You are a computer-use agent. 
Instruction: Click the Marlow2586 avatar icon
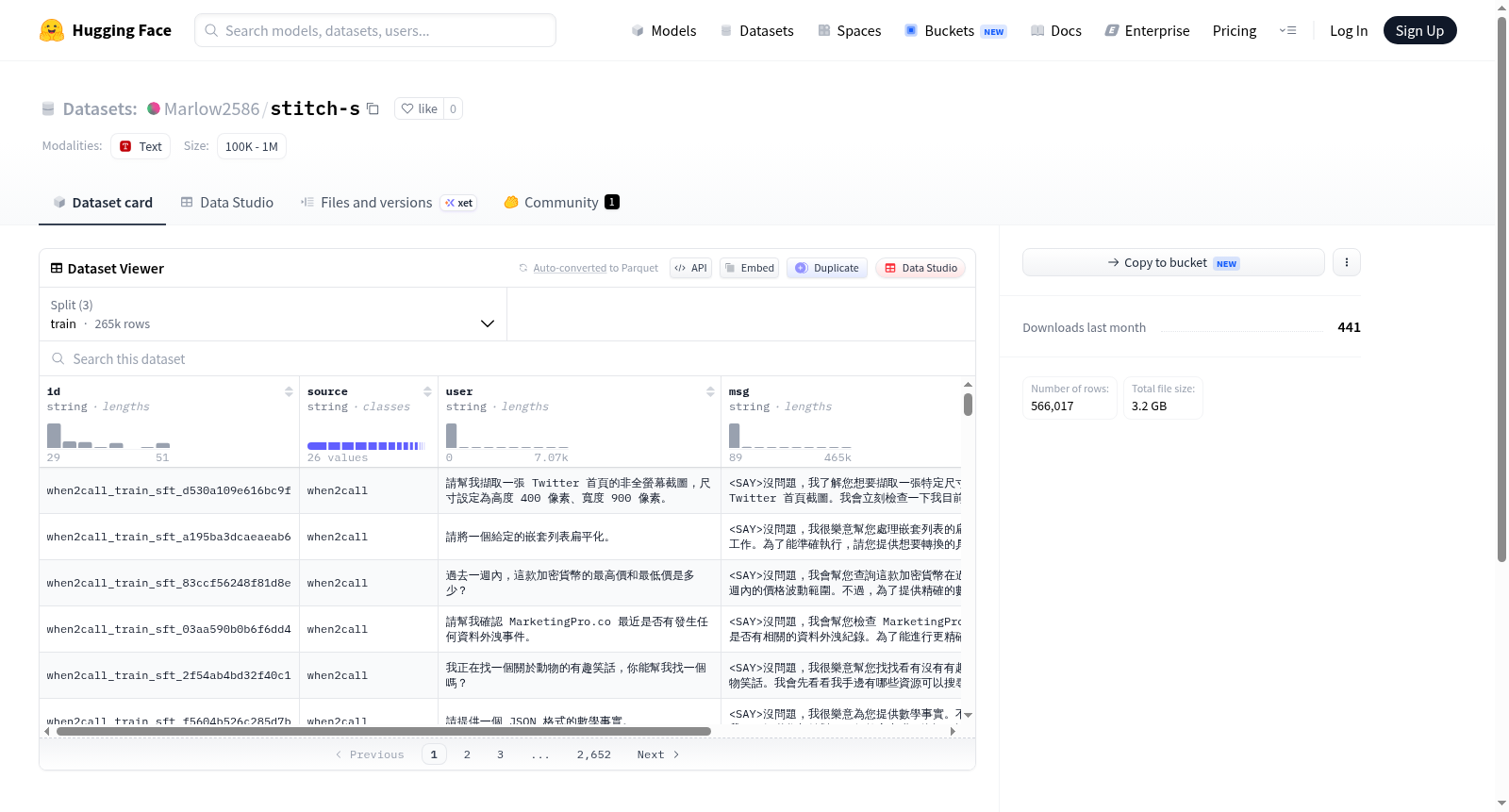coord(154,108)
